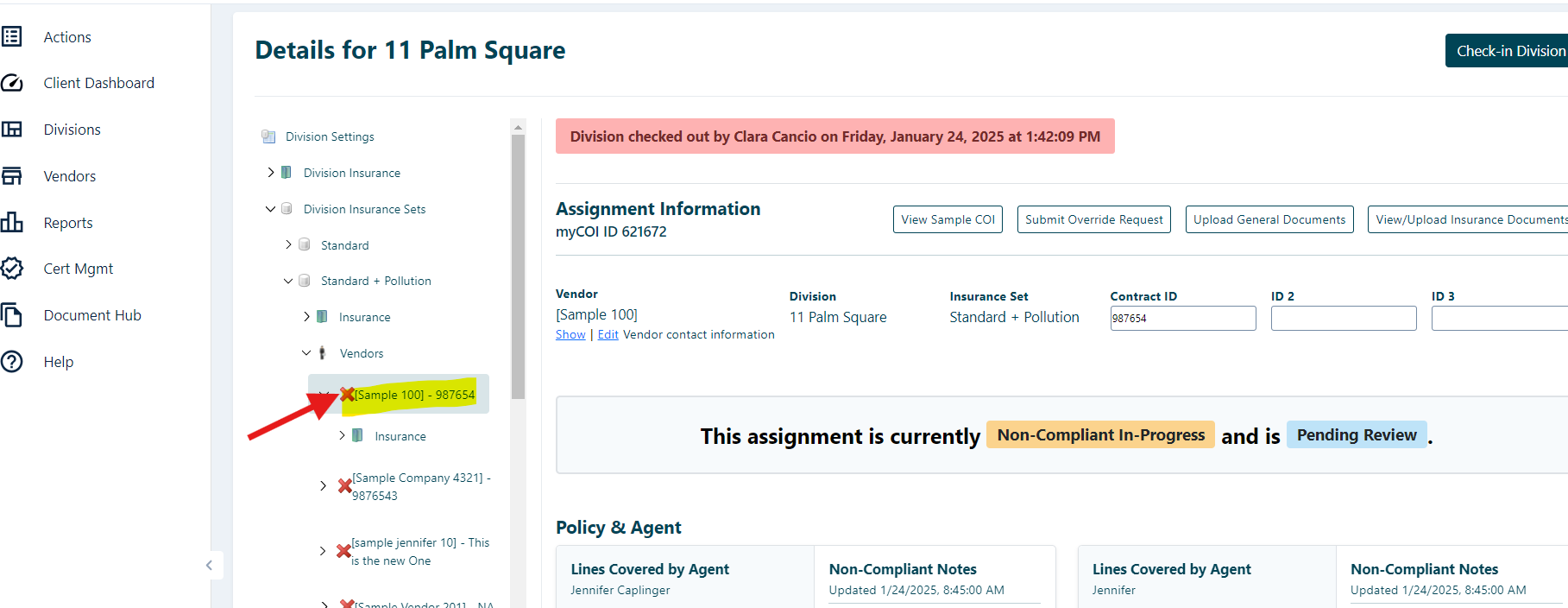Expand the Division Insurance tree node
This screenshot has width=1568, height=608.
click(x=271, y=173)
